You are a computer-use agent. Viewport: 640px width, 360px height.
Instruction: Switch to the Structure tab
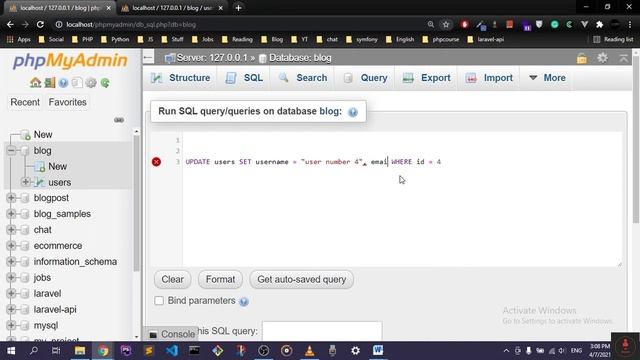(x=181, y=78)
